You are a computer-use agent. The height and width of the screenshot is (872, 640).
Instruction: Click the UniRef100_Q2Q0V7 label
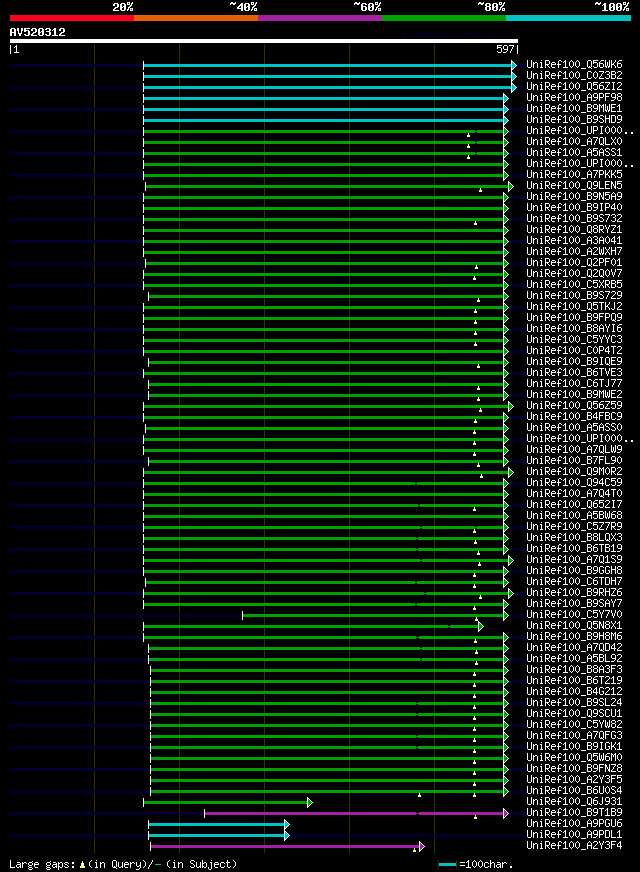click(x=574, y=274)
